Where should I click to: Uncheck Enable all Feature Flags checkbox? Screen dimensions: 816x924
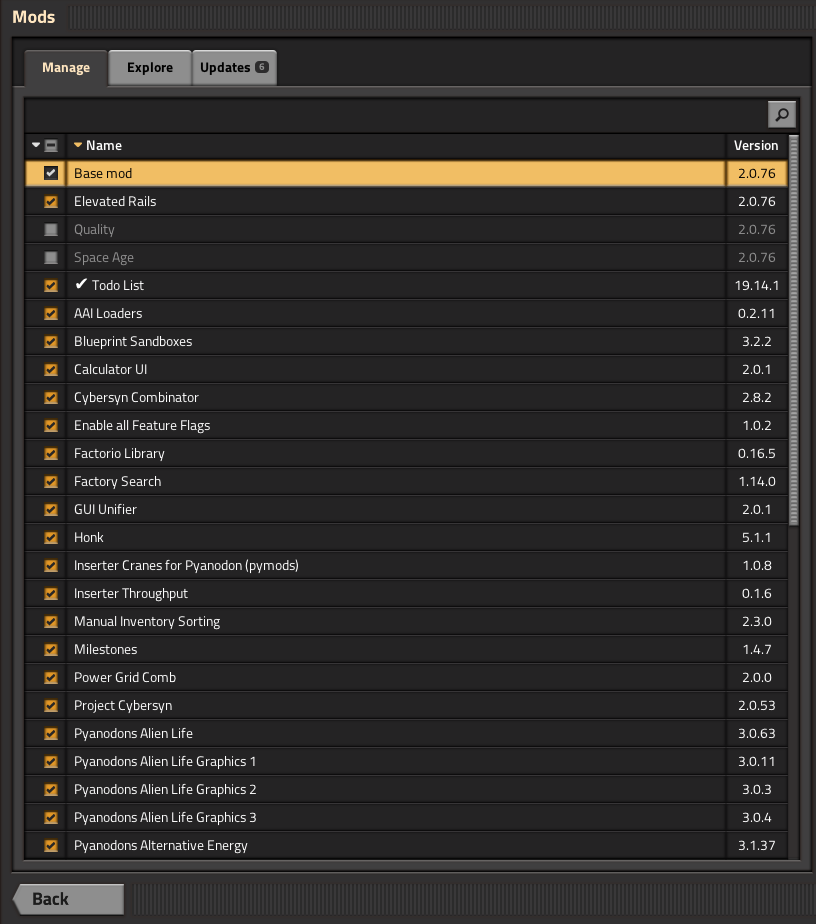click(x=51, y=425)
